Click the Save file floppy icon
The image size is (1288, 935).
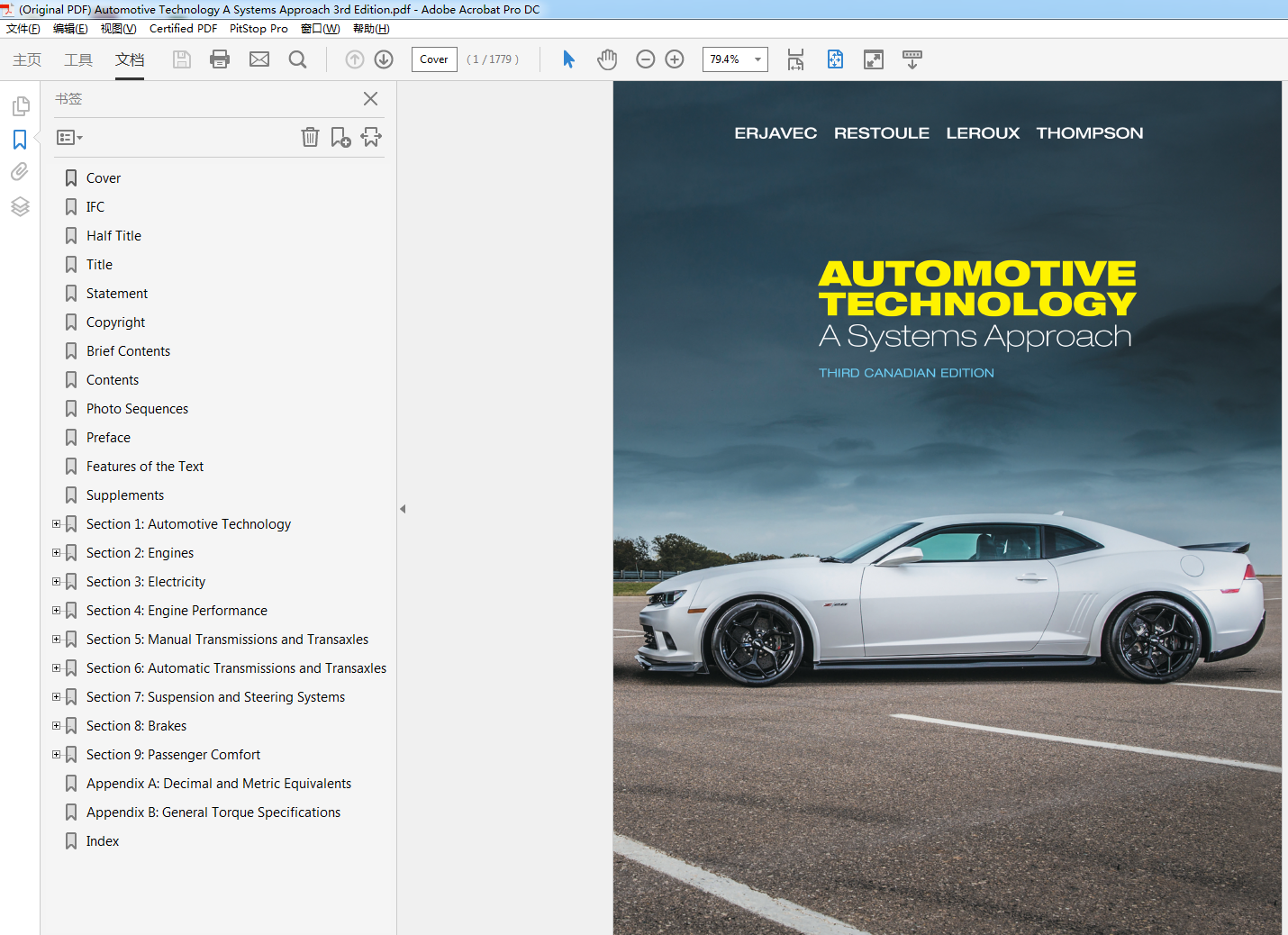[182, 59]
